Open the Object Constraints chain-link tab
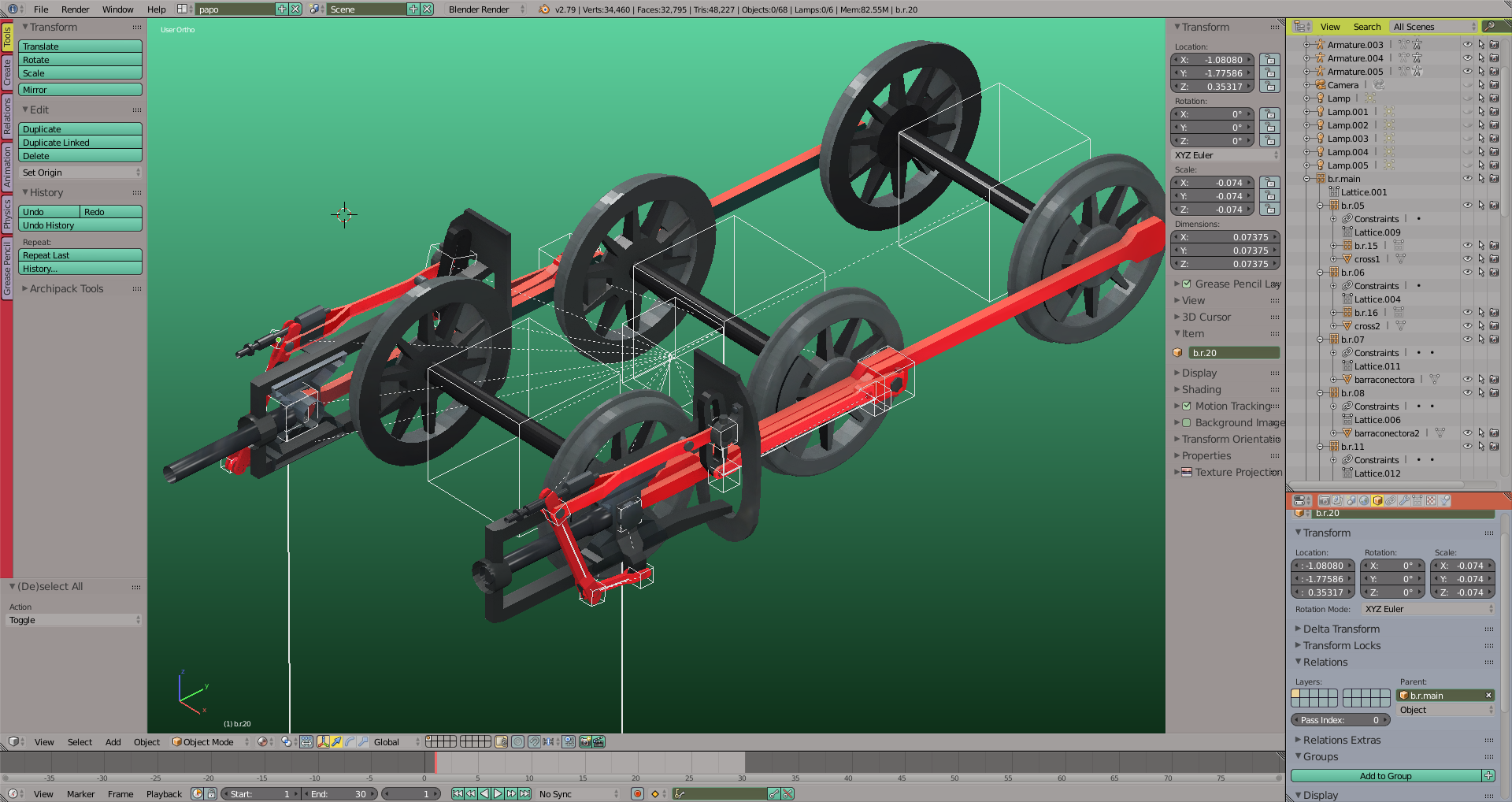 pos(1391,500)
